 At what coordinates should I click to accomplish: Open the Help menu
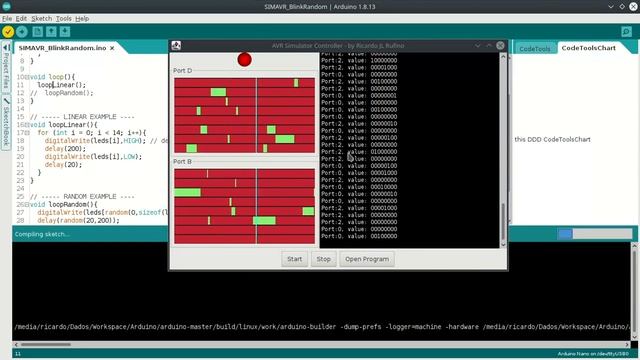(x=82, y=18)
